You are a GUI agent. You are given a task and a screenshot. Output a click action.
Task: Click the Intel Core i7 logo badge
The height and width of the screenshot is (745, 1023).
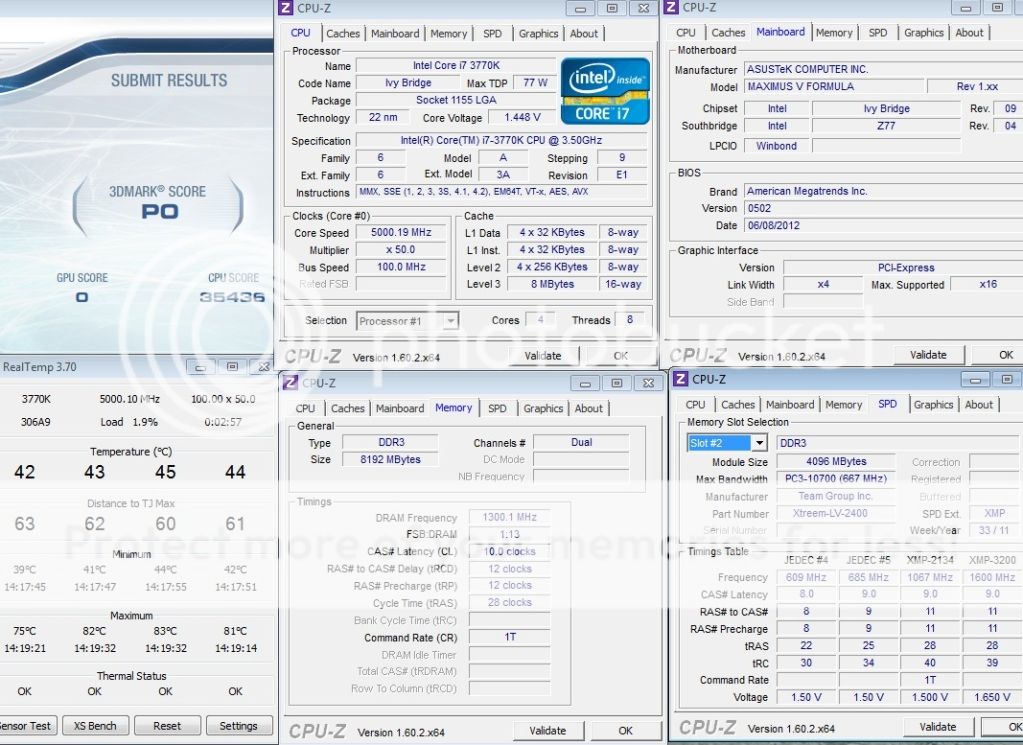point(605,91)
